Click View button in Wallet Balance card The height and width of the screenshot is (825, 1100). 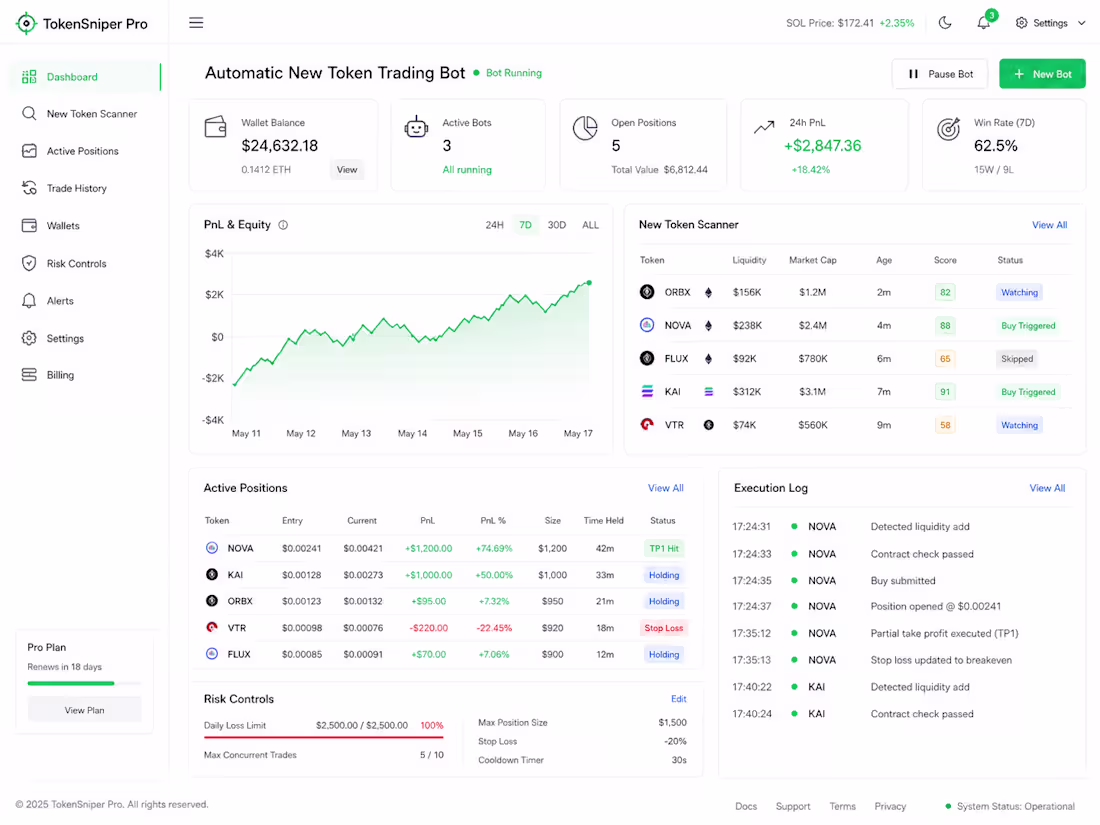pyautogui.click(x=347, y=169)
